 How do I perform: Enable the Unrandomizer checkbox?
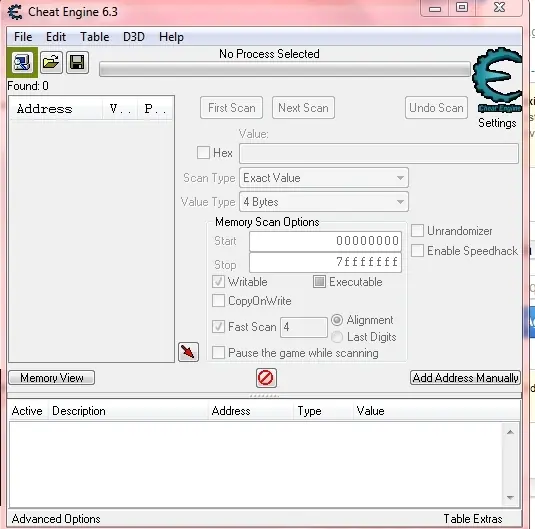(x=417, y=231)
